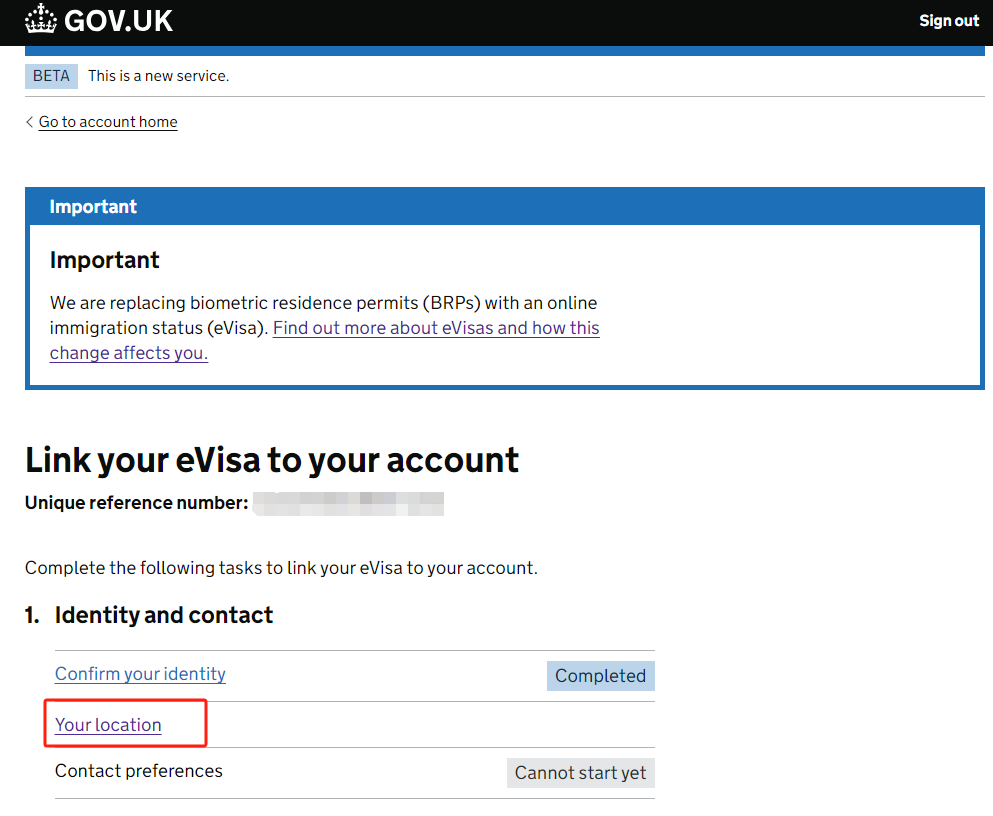Viewport: 993px width, 816px height.
Task: Click the Link your eVisa to your account heading
Action: click(x=272, y=460)
